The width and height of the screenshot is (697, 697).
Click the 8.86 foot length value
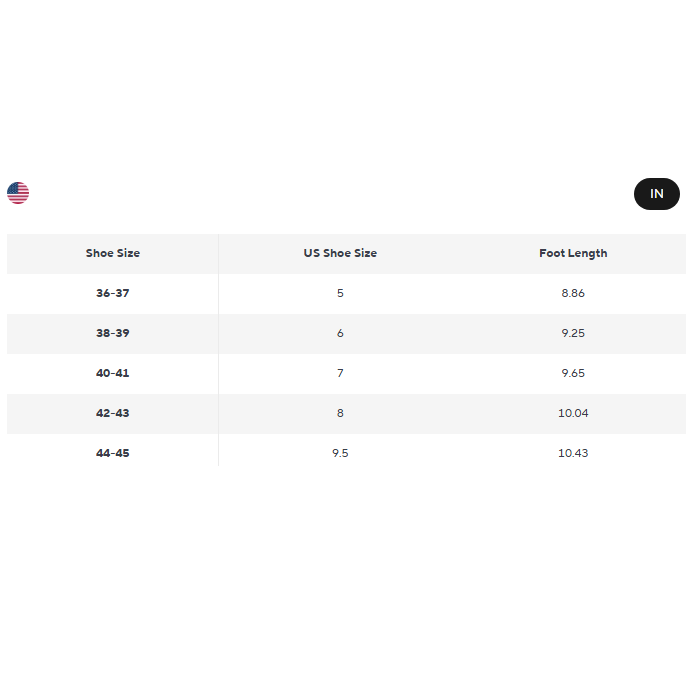click(x=573, y=293)
